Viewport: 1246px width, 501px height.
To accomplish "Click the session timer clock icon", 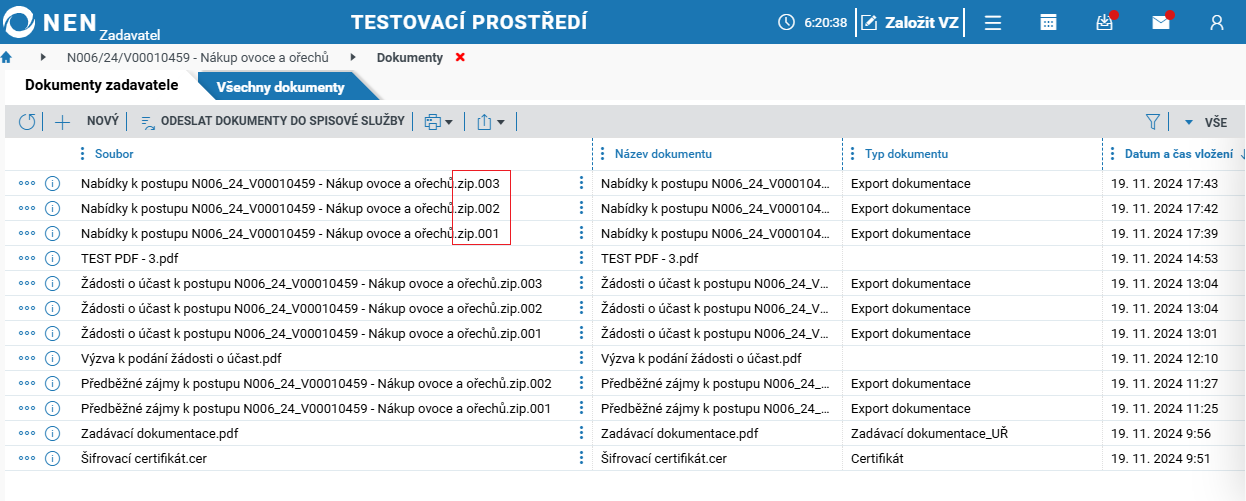I will tap(787, 22).
